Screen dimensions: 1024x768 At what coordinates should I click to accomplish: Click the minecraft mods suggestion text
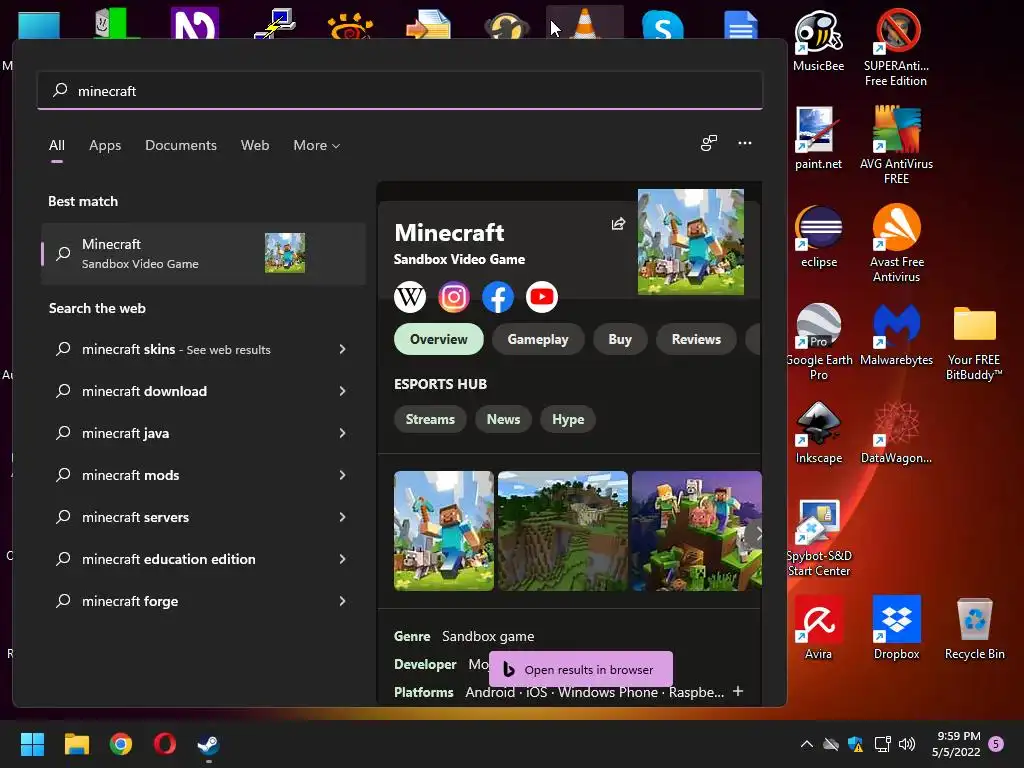pyautogui.click(x=131, y=475)
